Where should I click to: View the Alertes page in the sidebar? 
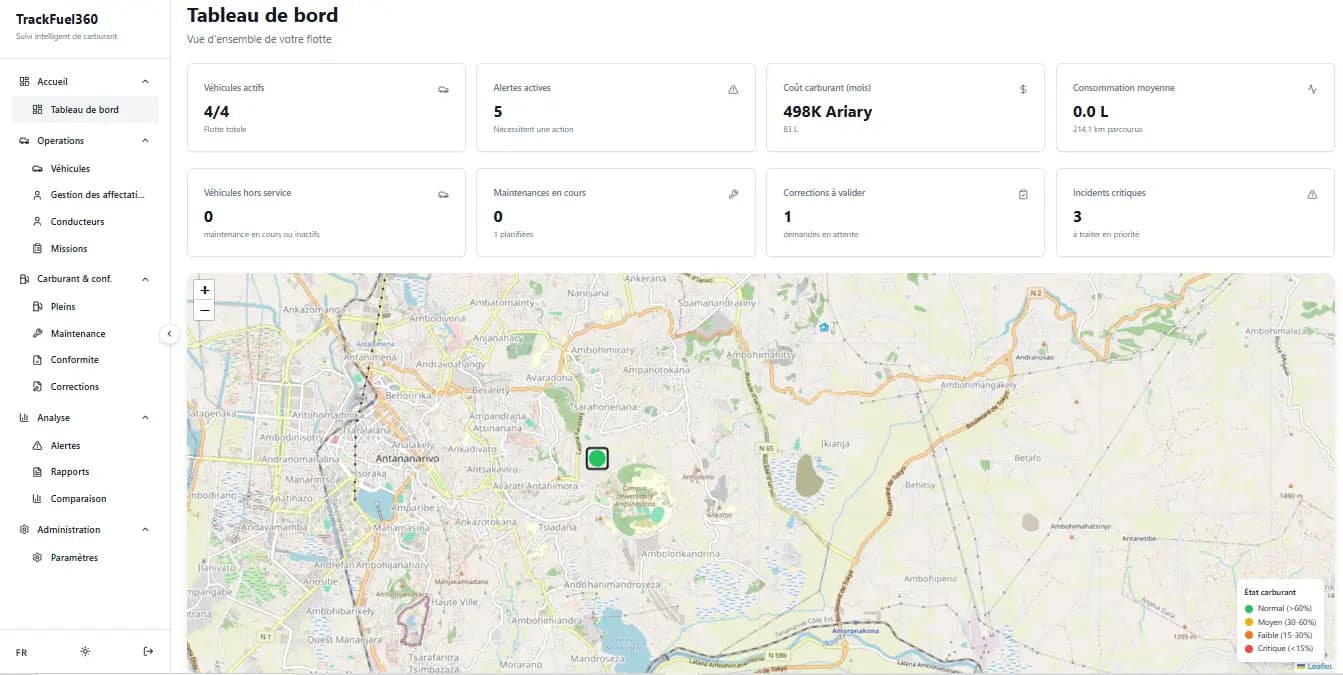85,446
